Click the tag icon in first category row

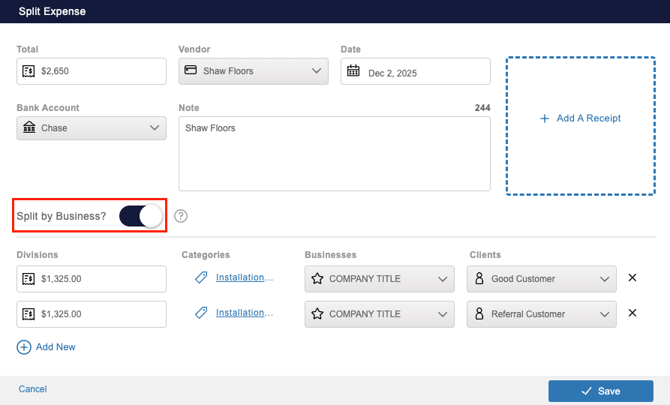click(201, 278)
